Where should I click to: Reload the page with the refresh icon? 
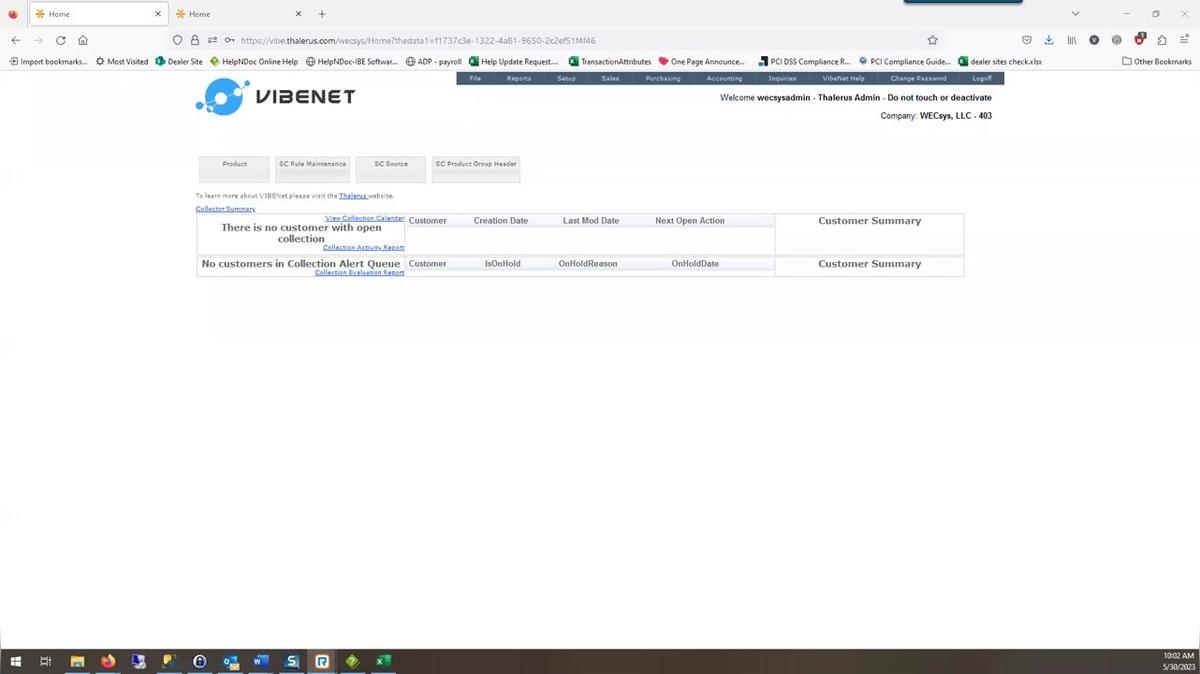pos(61,40)
